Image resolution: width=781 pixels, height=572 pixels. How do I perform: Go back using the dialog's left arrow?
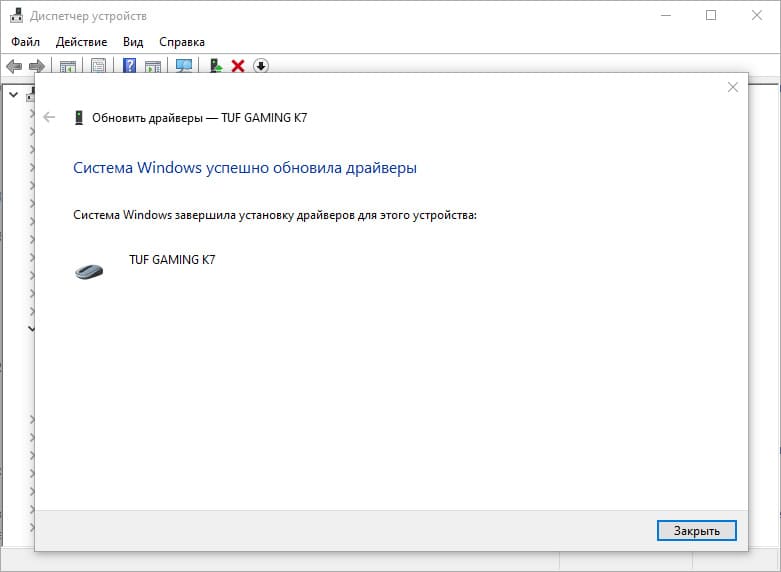(49, 117)
